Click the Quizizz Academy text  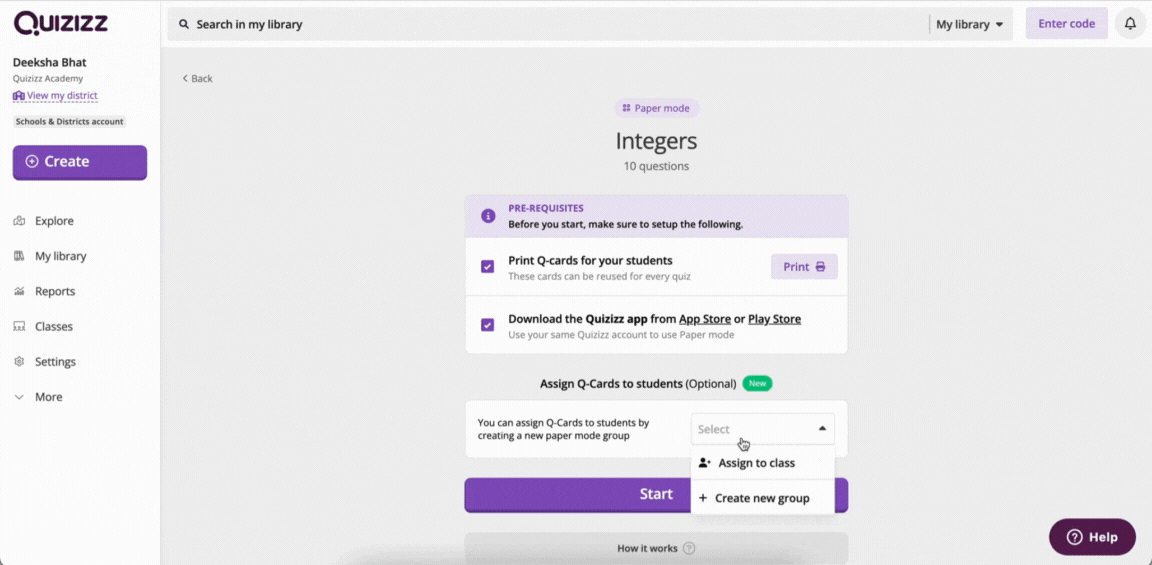(48, 79)
